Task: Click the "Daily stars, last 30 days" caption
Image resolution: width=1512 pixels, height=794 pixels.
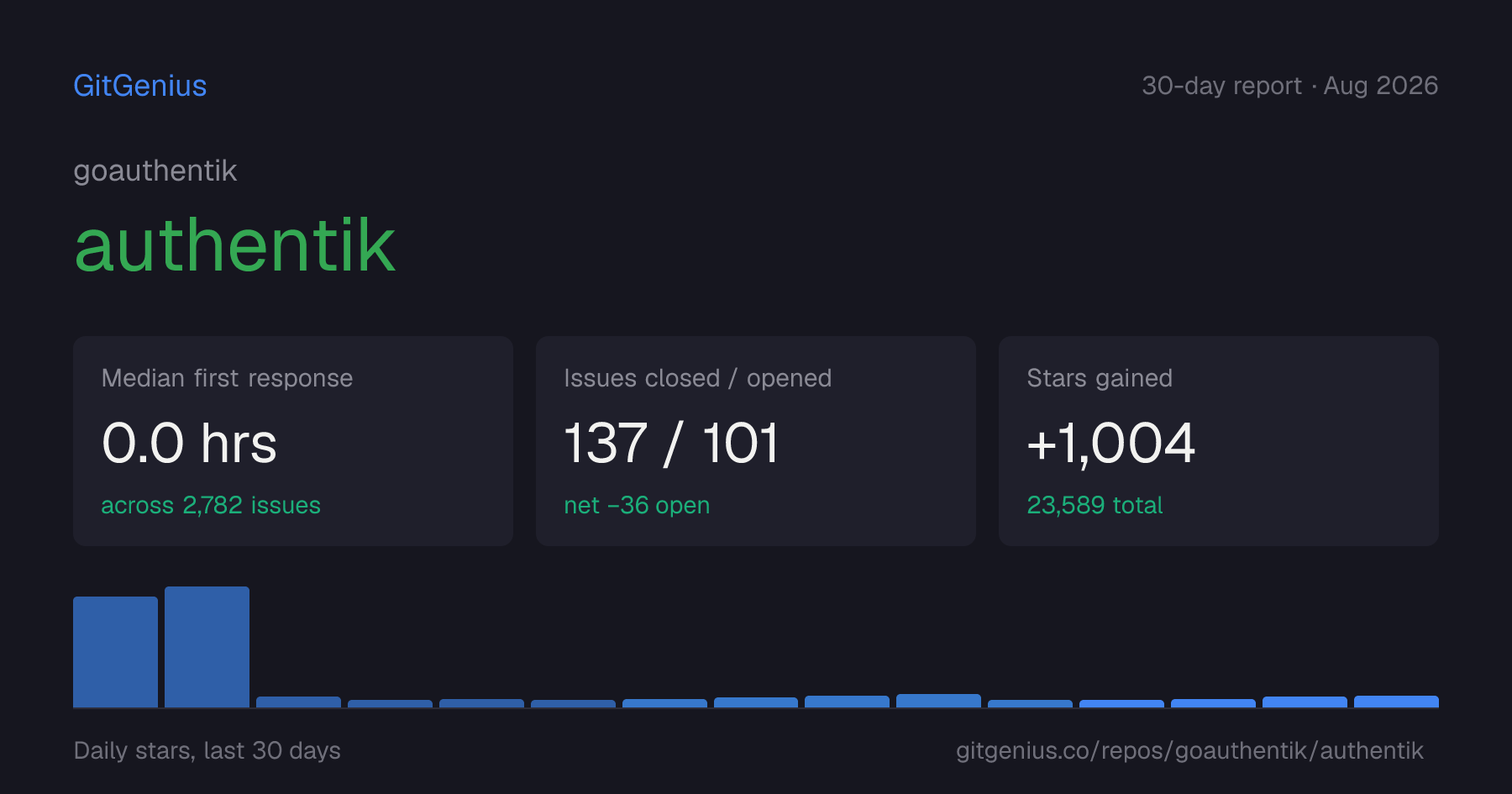Action: pyautogui.click(x=207, y=750)
